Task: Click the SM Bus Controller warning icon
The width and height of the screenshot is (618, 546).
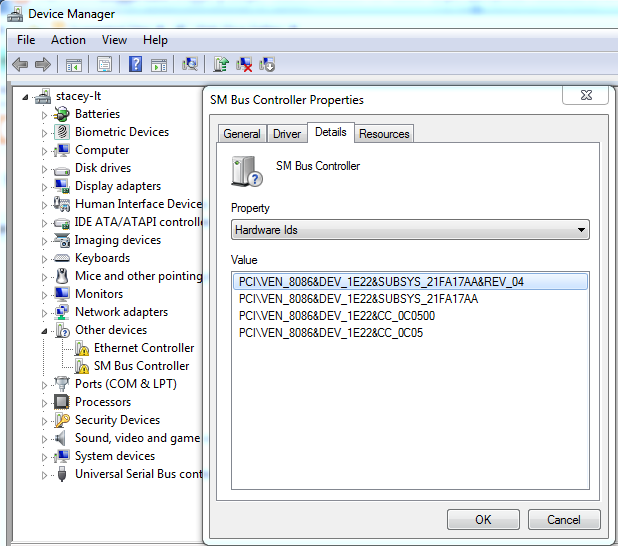Action: (82, 366)
